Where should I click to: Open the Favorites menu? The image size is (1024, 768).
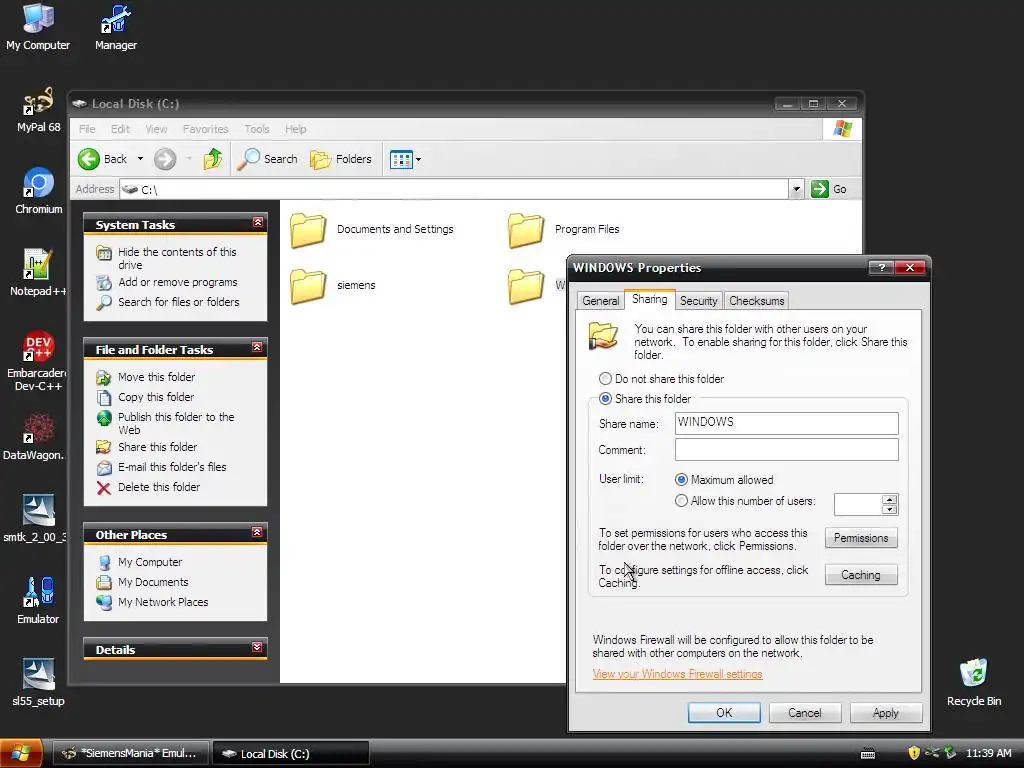(x=206, y=129)
